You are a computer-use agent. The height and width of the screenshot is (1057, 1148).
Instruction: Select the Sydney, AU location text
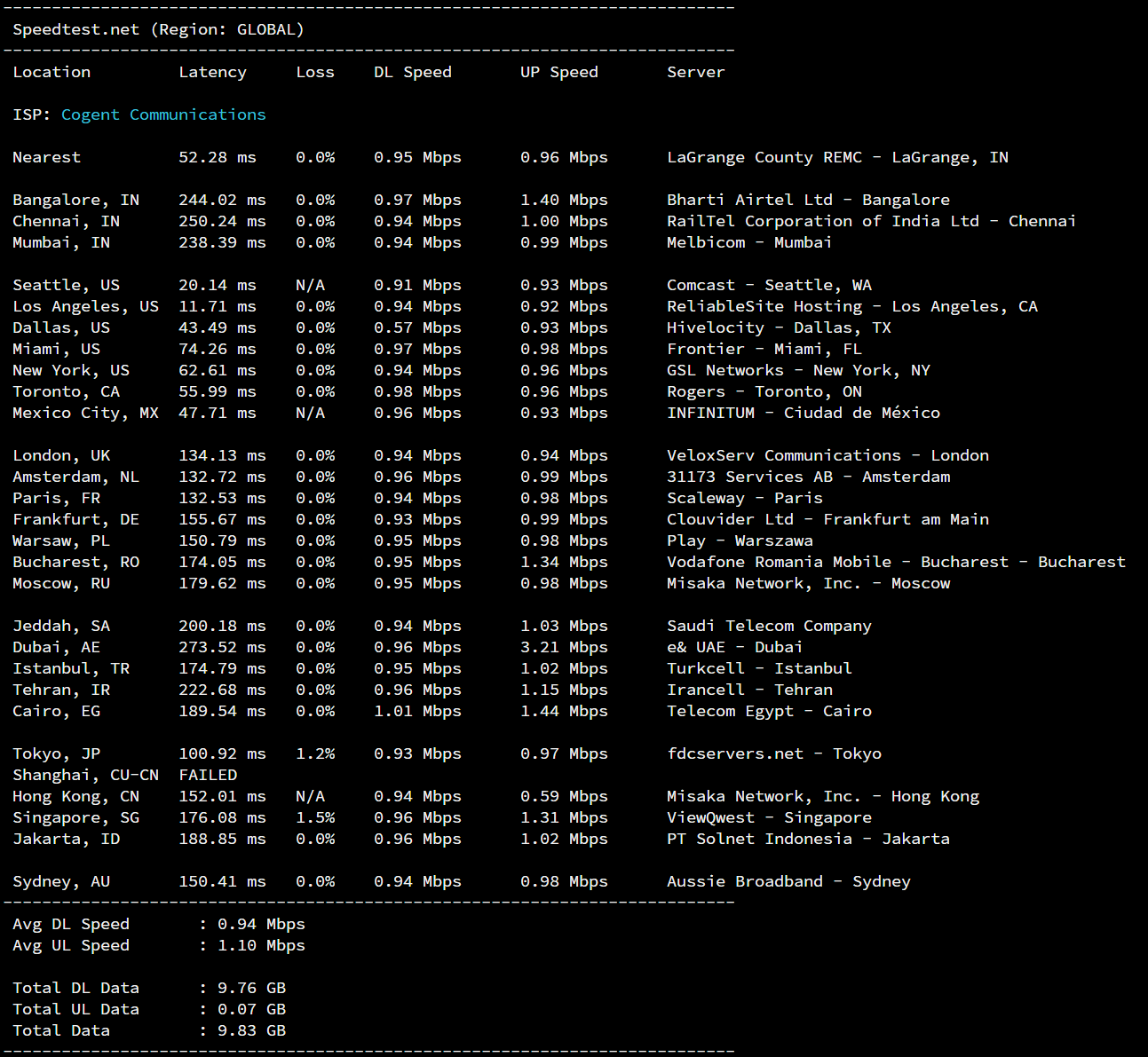(61, 881)
